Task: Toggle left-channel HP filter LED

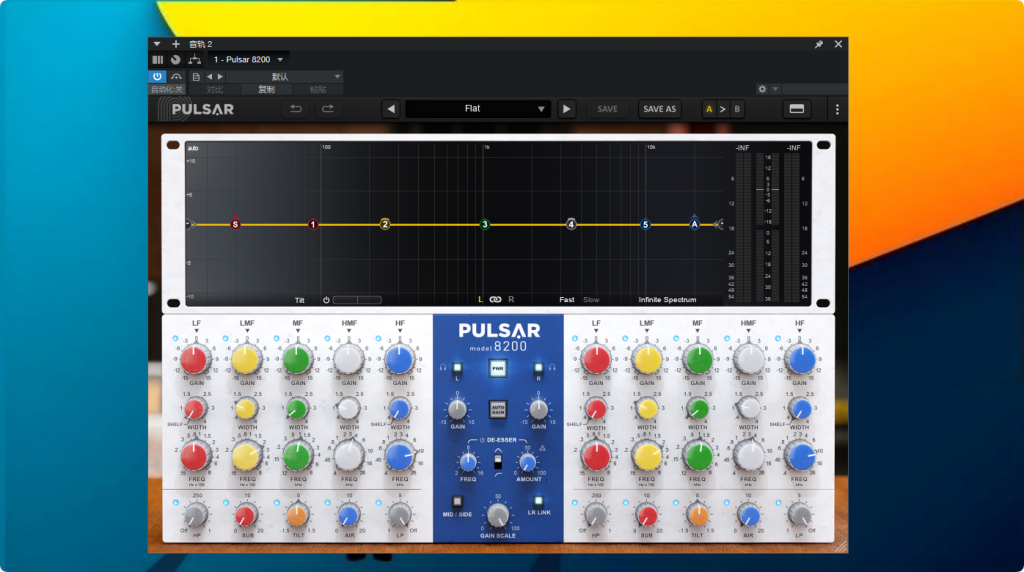Action: [175, 503]
